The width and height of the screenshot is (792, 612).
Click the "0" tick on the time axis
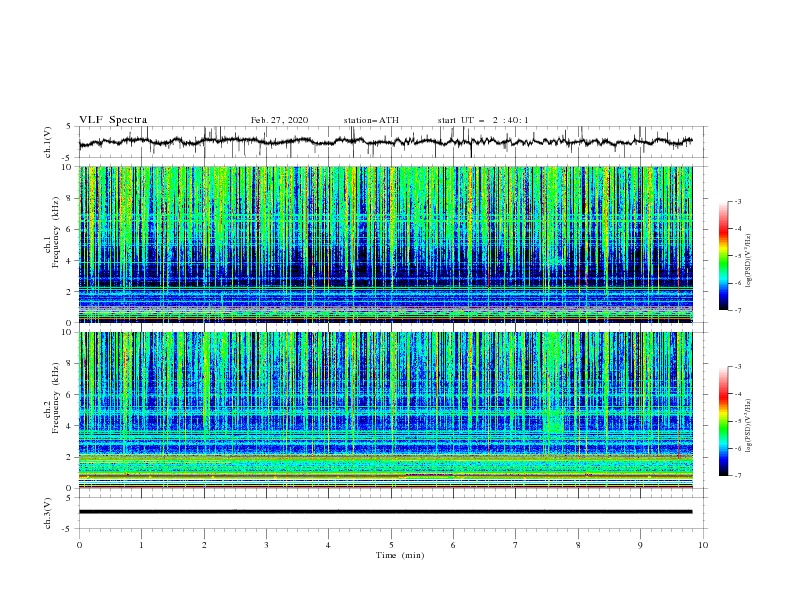click(x=79, y=545)
